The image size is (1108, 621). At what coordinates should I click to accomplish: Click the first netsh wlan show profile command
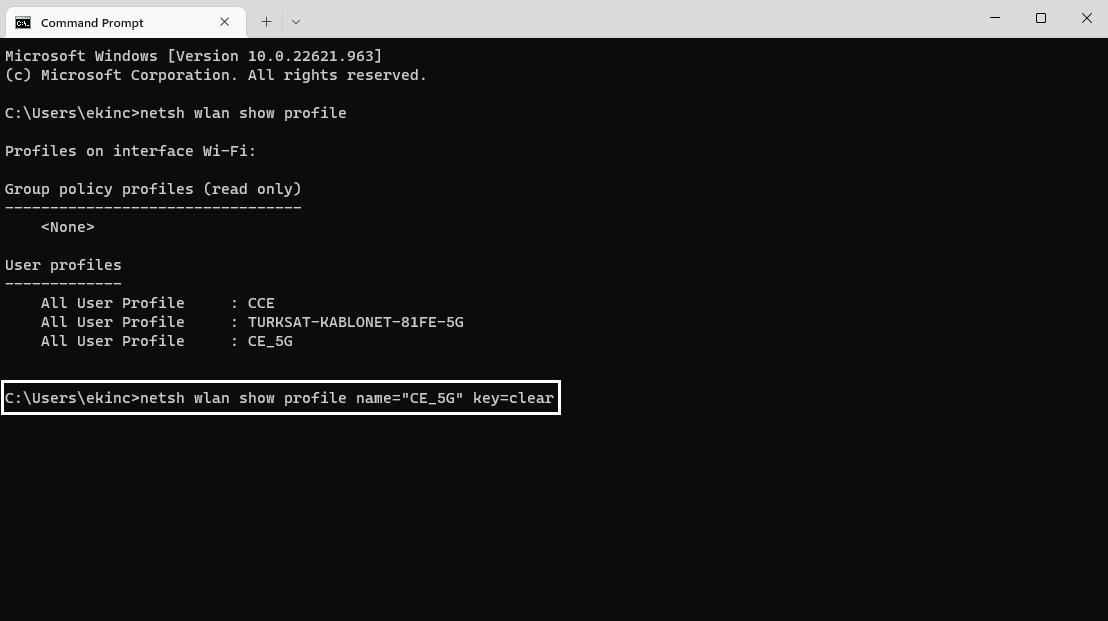[243, 113]
